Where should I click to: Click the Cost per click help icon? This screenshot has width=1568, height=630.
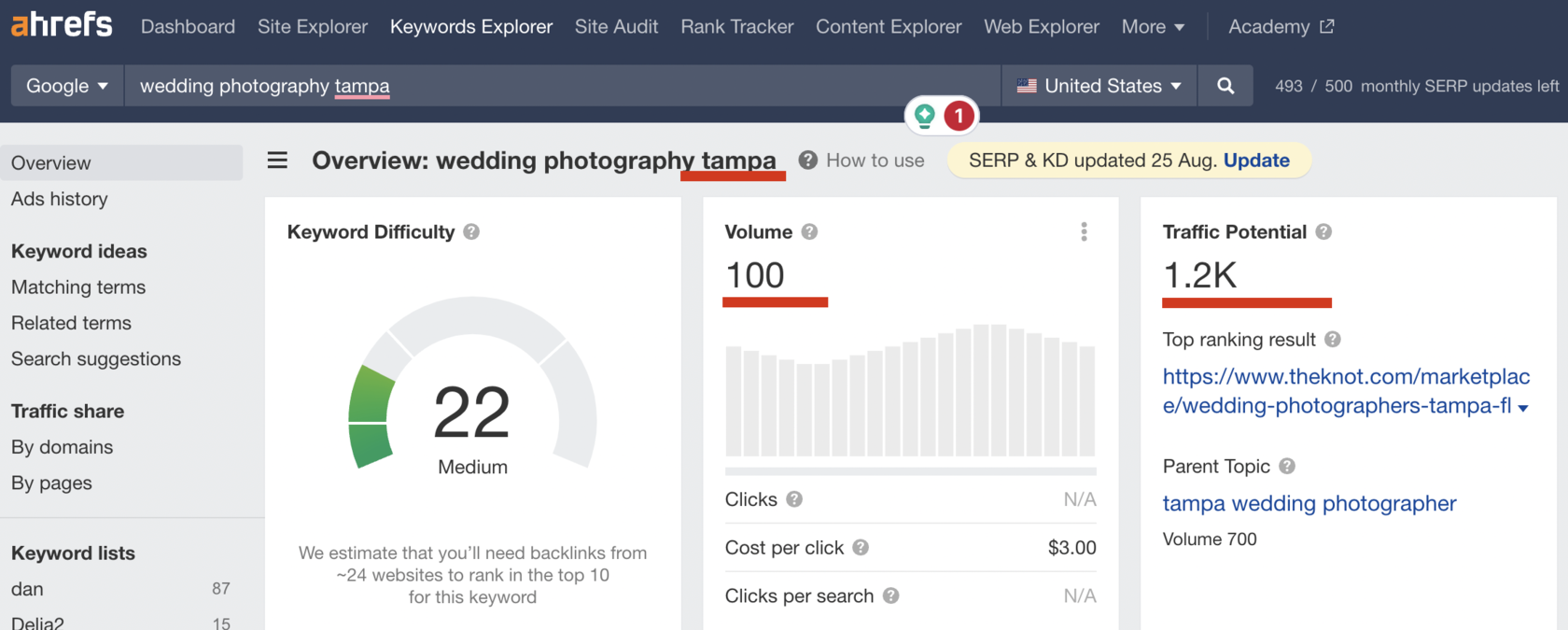(861, 548)
